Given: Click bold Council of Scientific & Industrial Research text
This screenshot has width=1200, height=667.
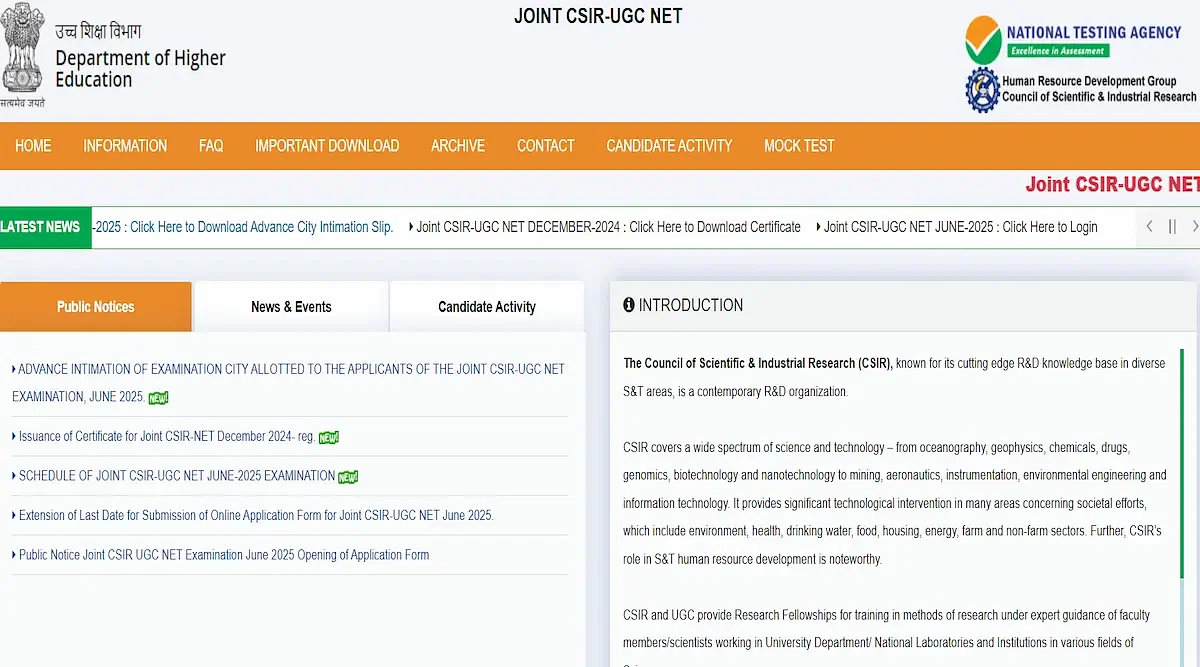Looking at the screenshot, I should tap(758, 363).
